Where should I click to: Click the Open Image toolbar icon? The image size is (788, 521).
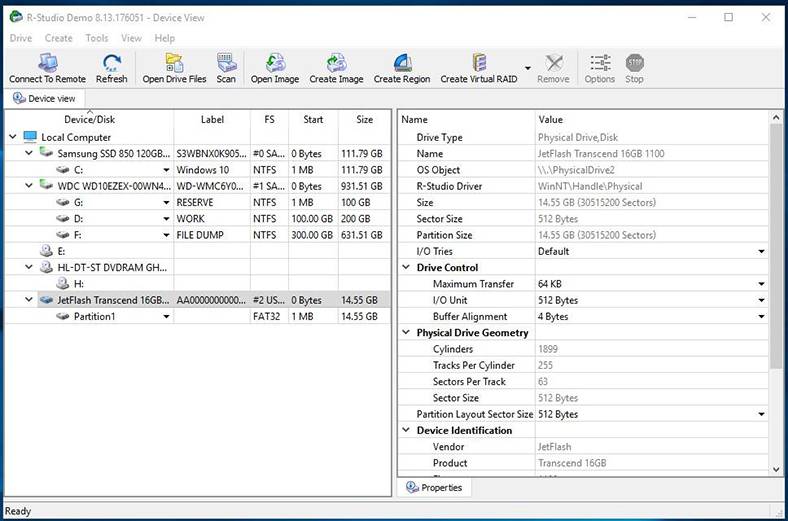pyautogui.click(x=275, y=63)
